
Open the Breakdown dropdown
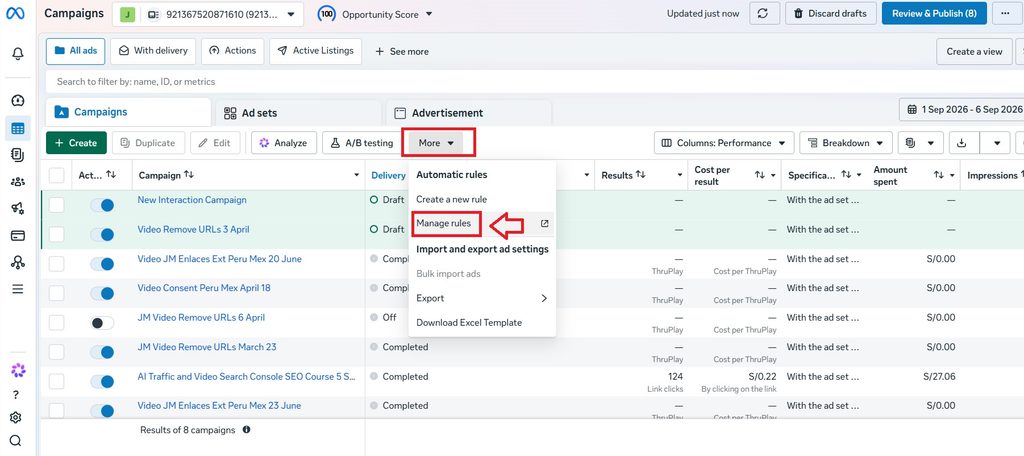(846, 143)
